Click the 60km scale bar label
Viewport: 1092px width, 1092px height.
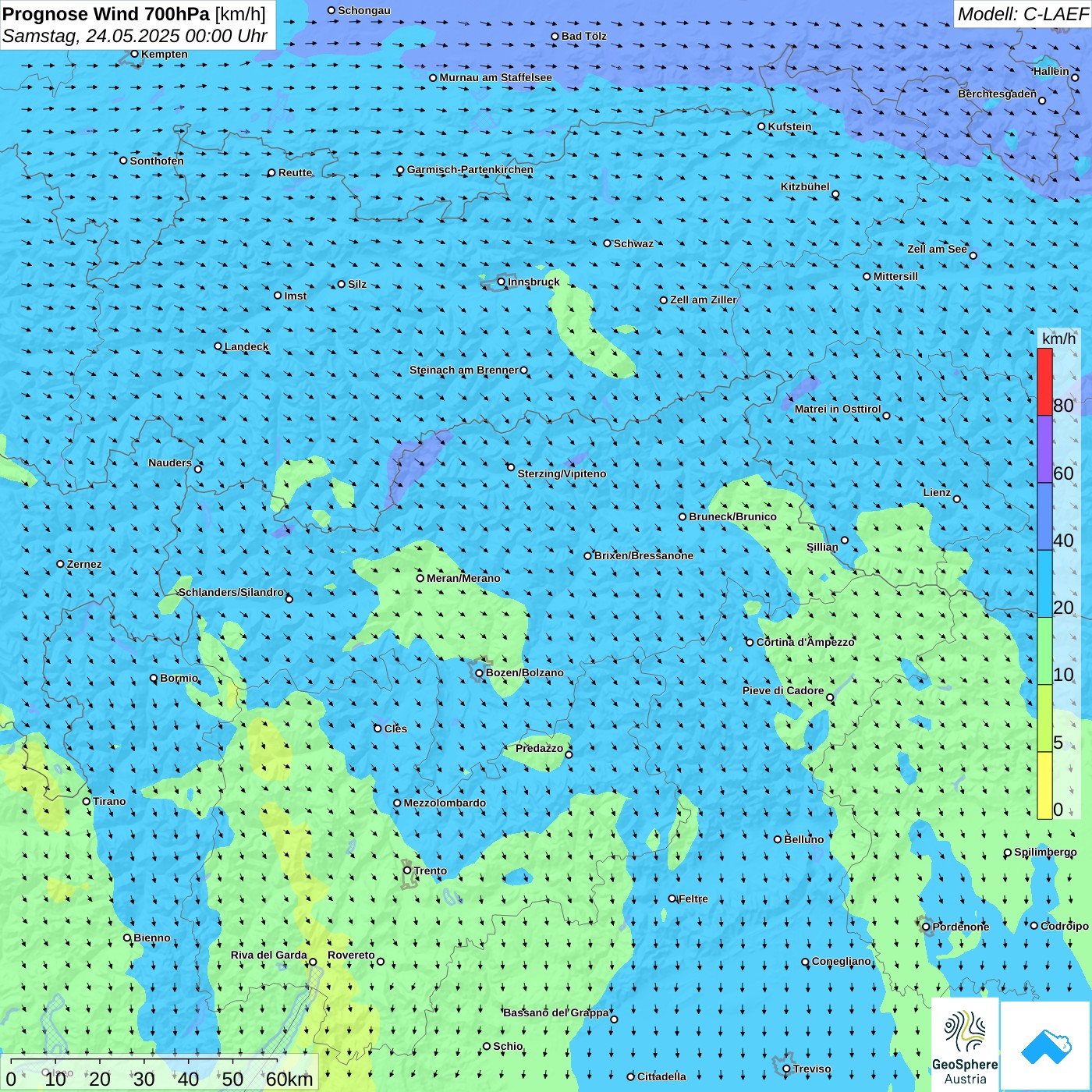coord(290,1079)
